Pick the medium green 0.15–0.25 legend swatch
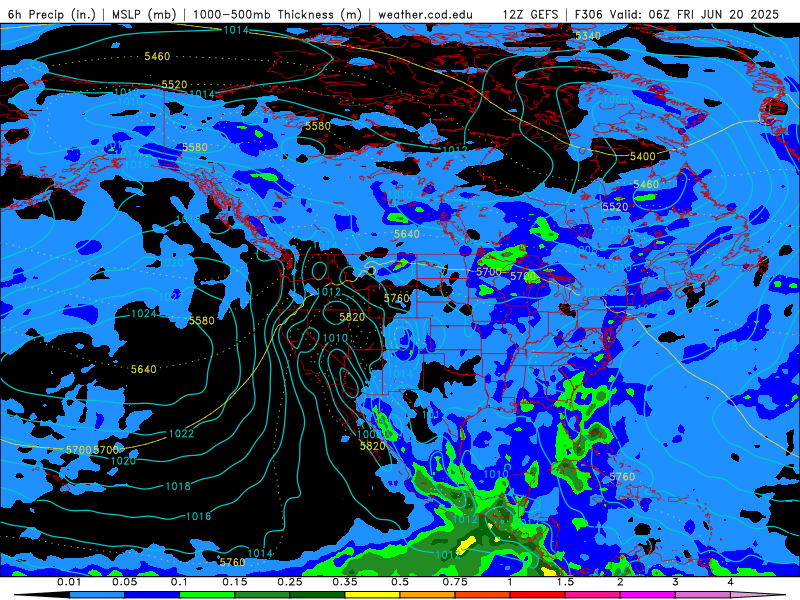Screen dimensions: 800x600 [x=262, y=595]
